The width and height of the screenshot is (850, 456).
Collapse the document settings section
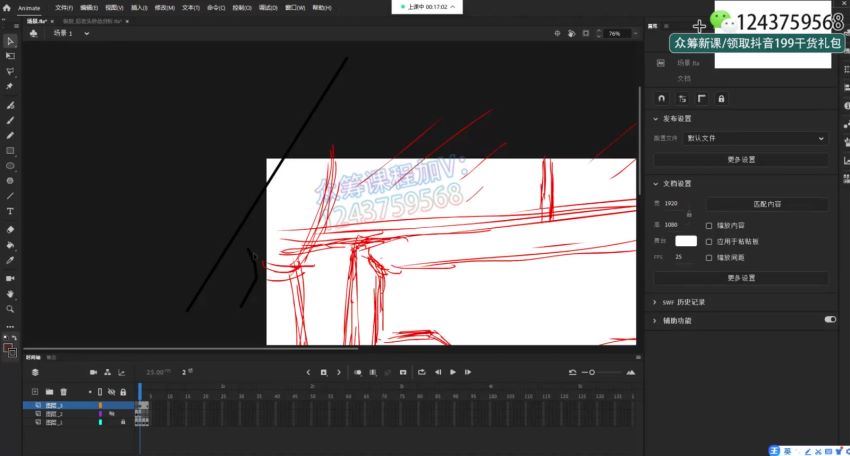[x=655, y=184]
